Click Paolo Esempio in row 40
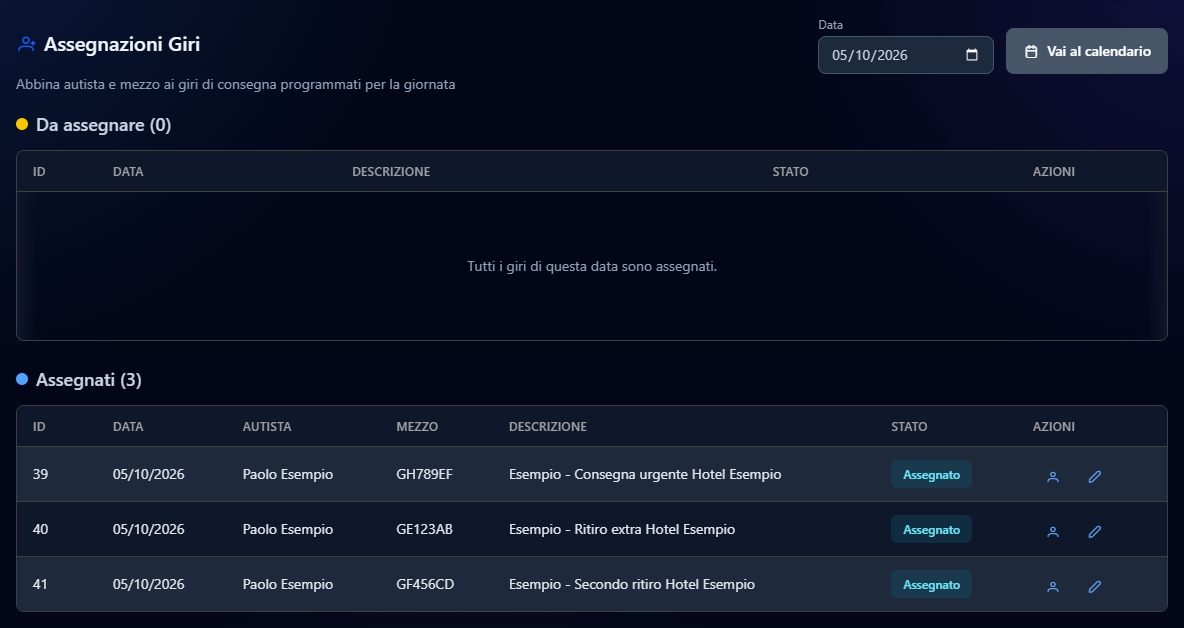 pyautogui.click(x=288, y=529)
